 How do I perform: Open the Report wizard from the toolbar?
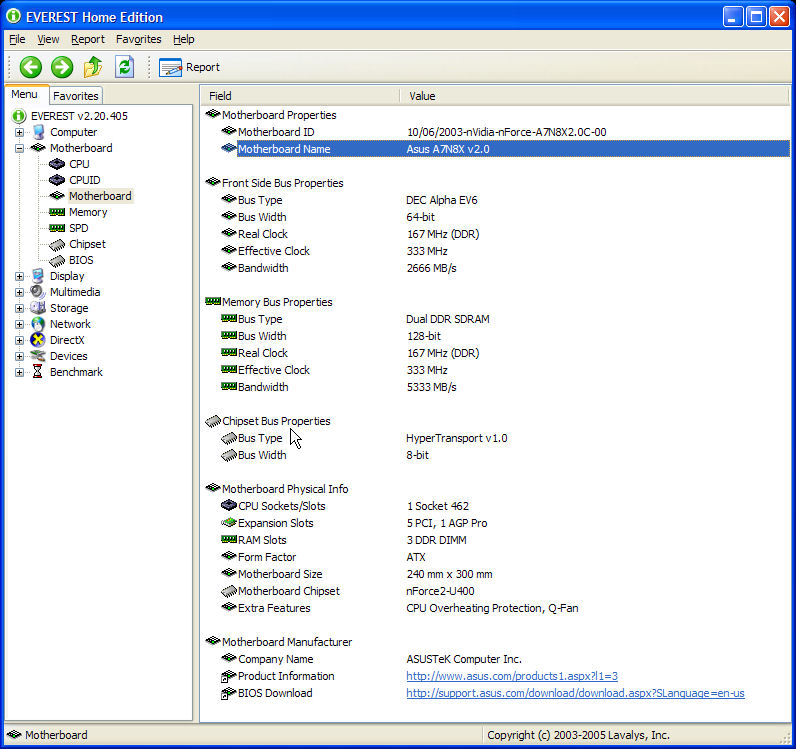point(189,67)
